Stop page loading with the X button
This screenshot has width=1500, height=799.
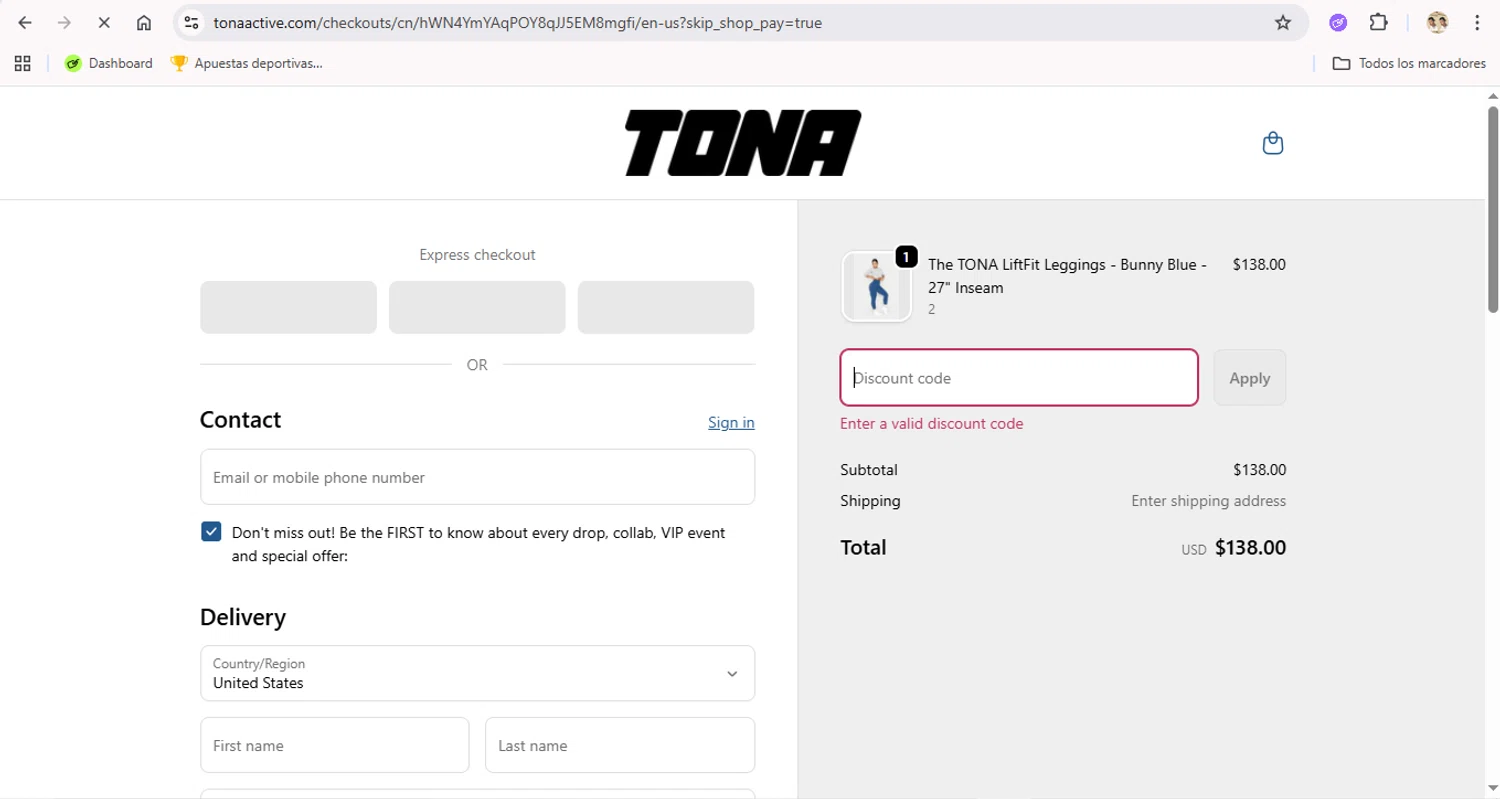104,23
